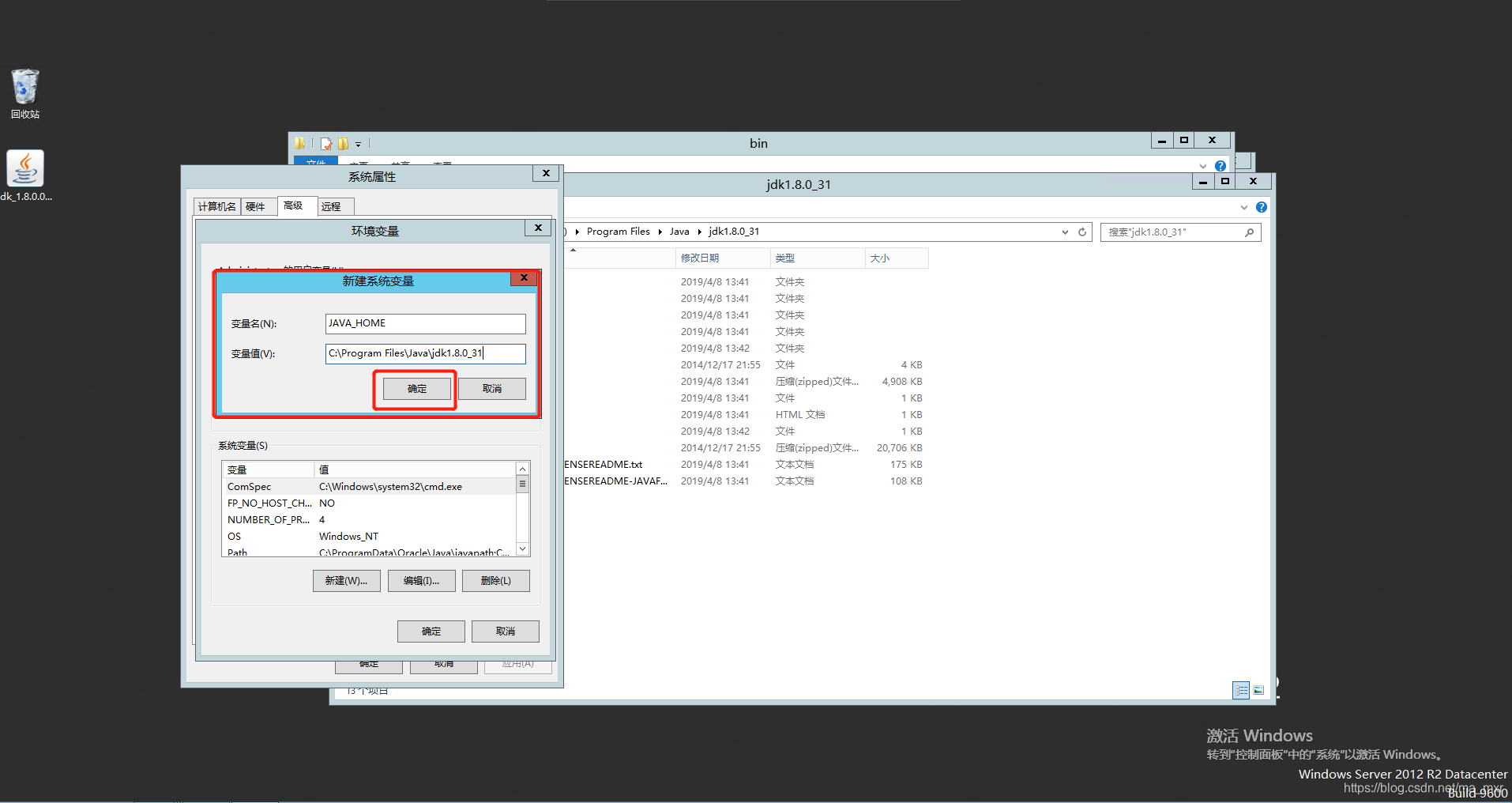Screen dimensions: 1512x803
Task: Close the jdk1.8.0_31 window
Action: (x=1253, y=181)
